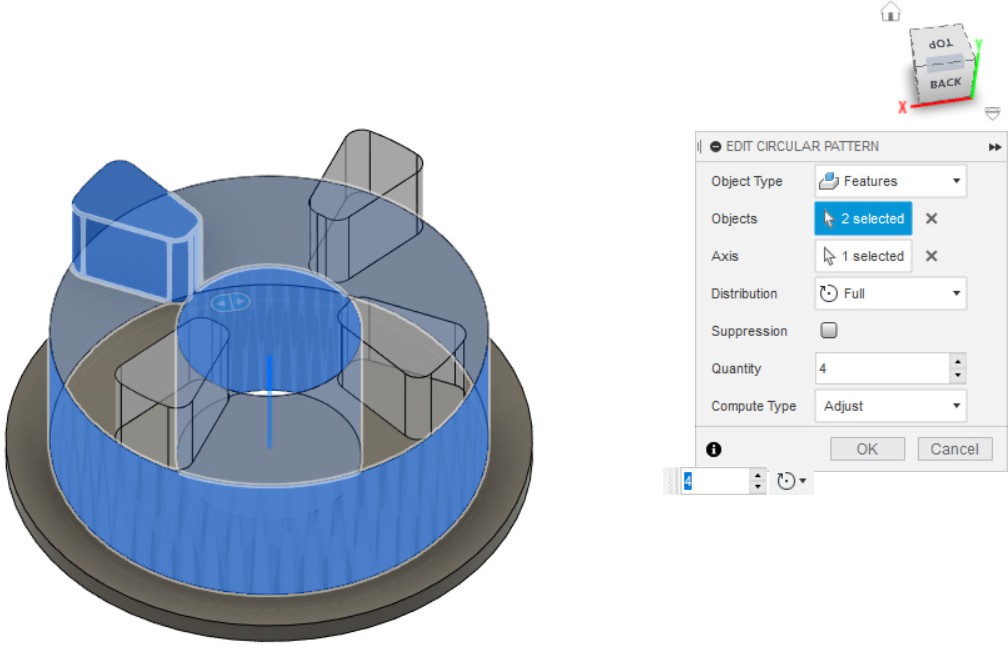Collapse the Edit Circular Pattern dialog
The height and width of the screenshot is (646, 1008).
click(x=715, y=146)
